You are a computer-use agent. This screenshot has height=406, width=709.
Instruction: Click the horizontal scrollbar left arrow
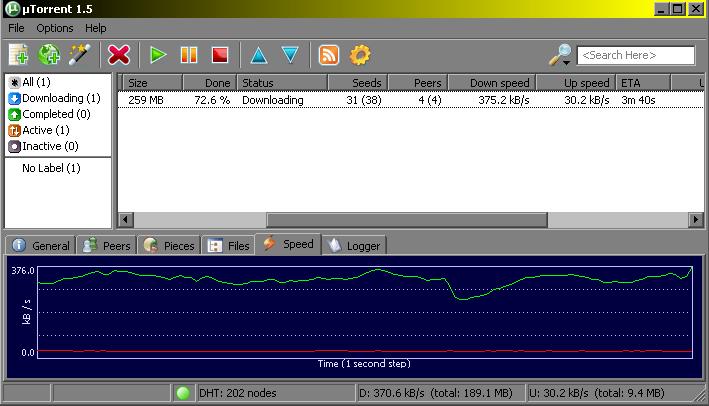(126, 220)
